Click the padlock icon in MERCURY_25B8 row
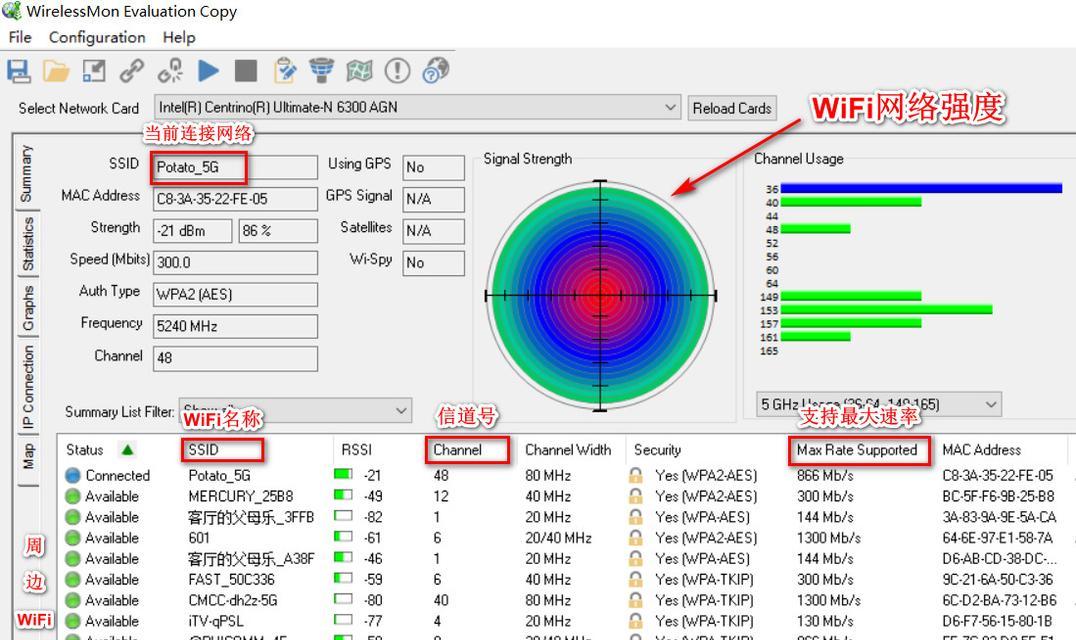Image resolution: width=1076 pixels, height=640 pixels. click(636, 495)
